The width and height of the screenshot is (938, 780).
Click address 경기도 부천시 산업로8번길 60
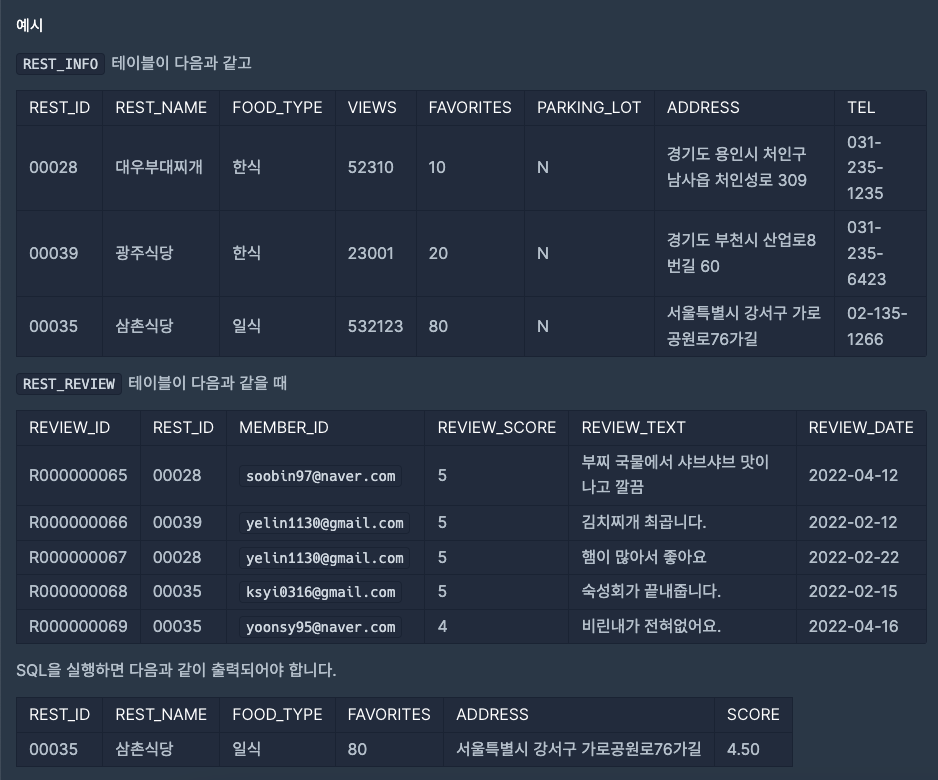tap(741, 253)
